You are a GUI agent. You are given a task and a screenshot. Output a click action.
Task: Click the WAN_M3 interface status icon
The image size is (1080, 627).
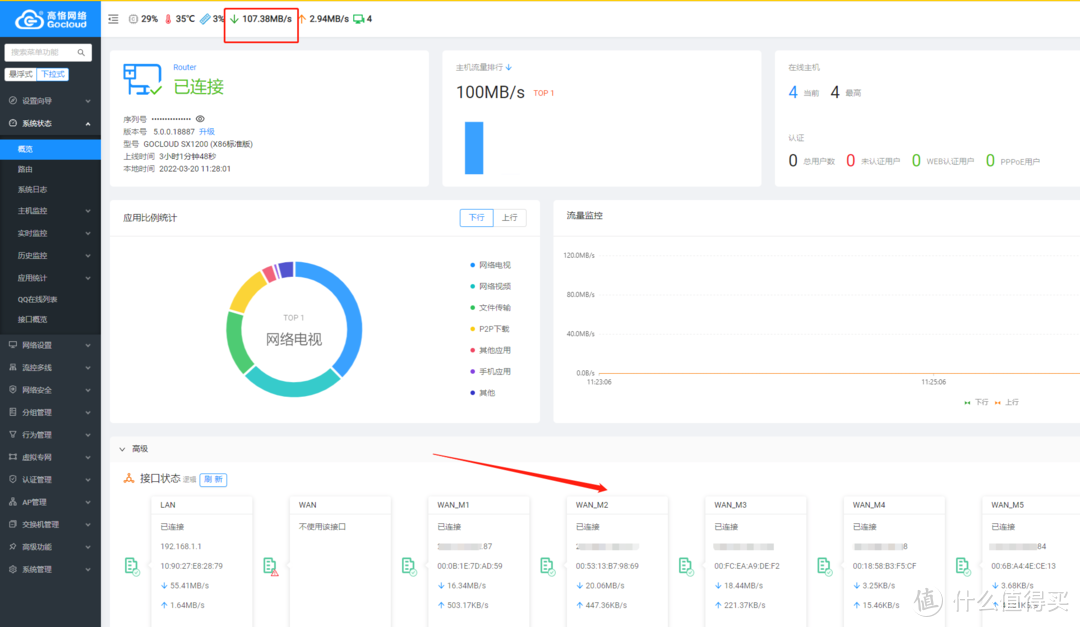686,567
